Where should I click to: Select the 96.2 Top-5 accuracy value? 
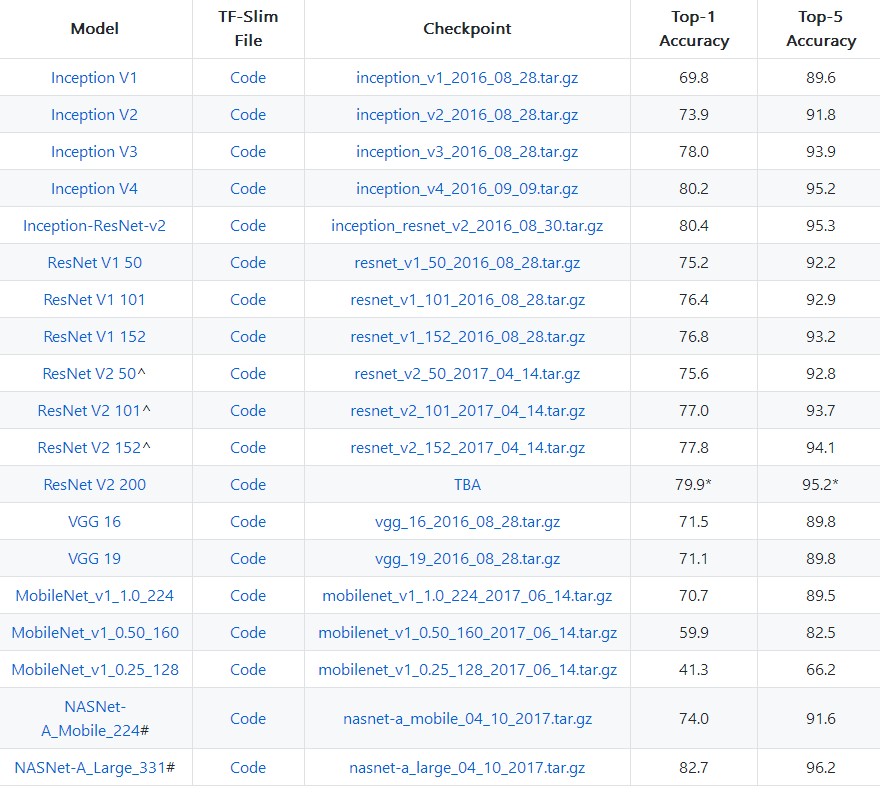point(821,768)
